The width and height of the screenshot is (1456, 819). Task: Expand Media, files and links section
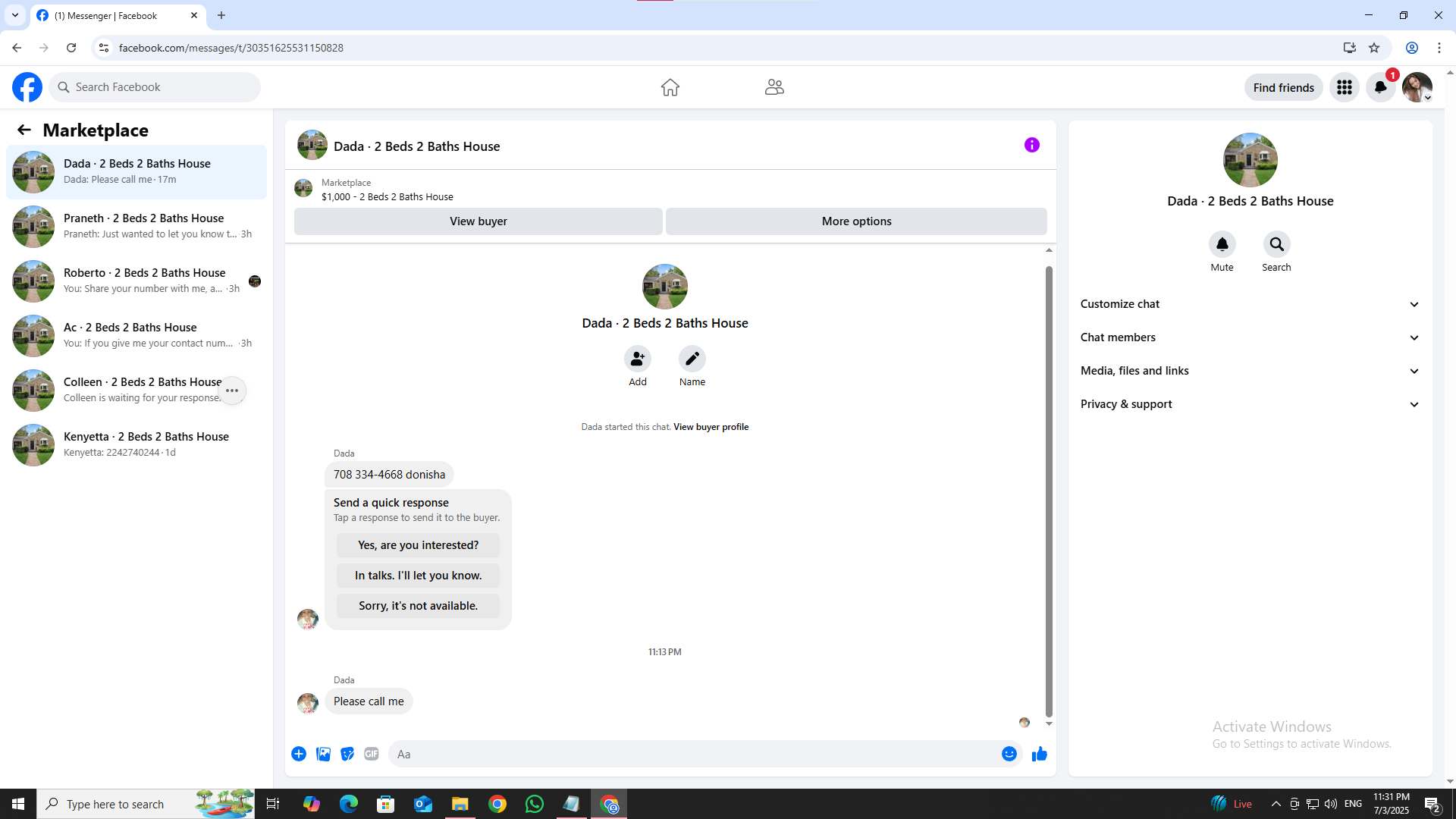coord(1250,371)
